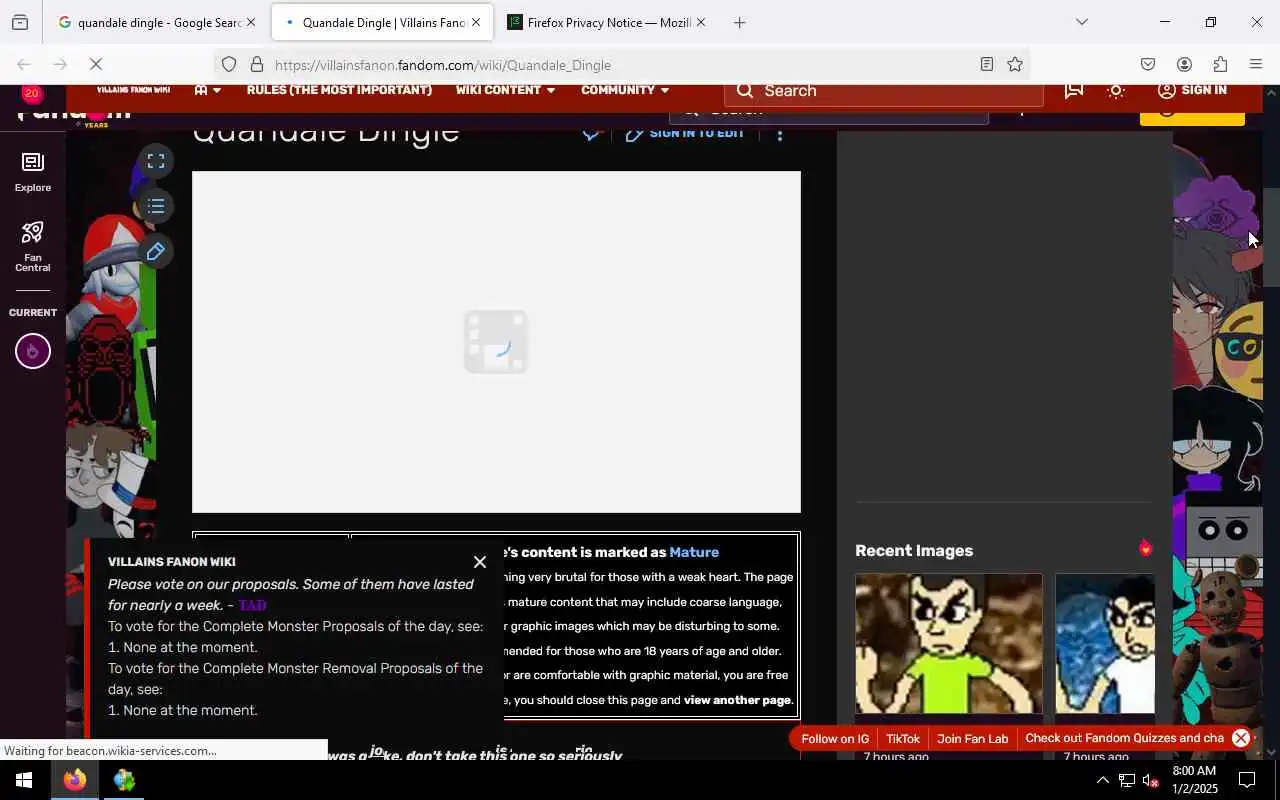Viewport: 1280px width, 800px height.
Task: Click SIGN IN TO EDIT link
Action: tap(685, 133)
